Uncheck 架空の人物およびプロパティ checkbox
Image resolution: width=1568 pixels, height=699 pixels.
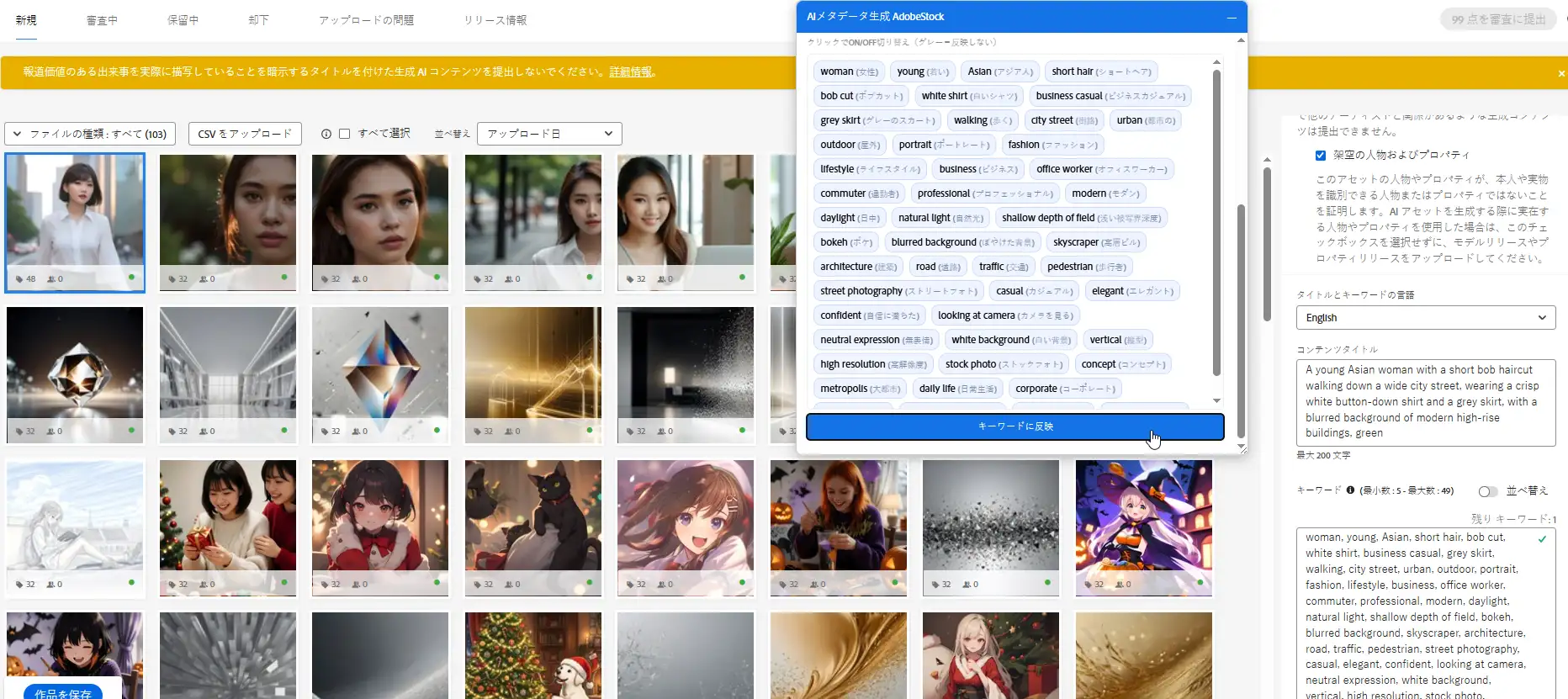click(1321, 156)
